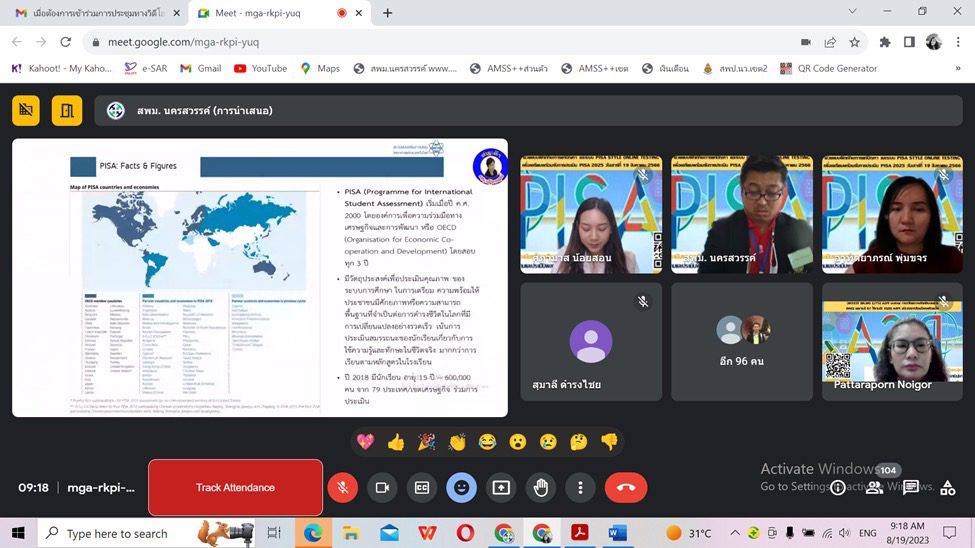975x548 pixels.
Task: Send the sad crying face reaction
Action: (x=548, y=442)
